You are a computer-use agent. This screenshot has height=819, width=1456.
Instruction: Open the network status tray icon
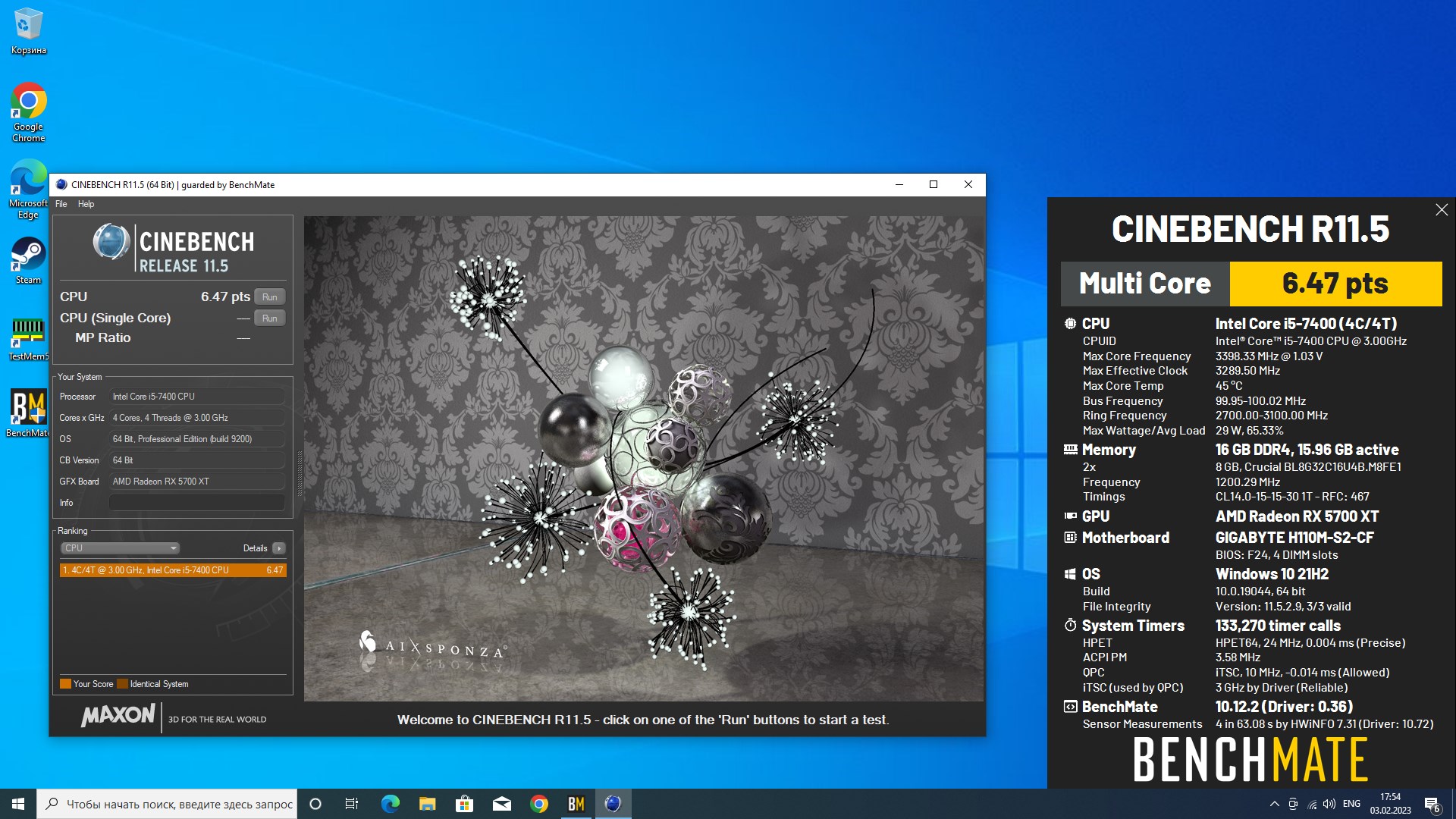tap(1312, 804)
